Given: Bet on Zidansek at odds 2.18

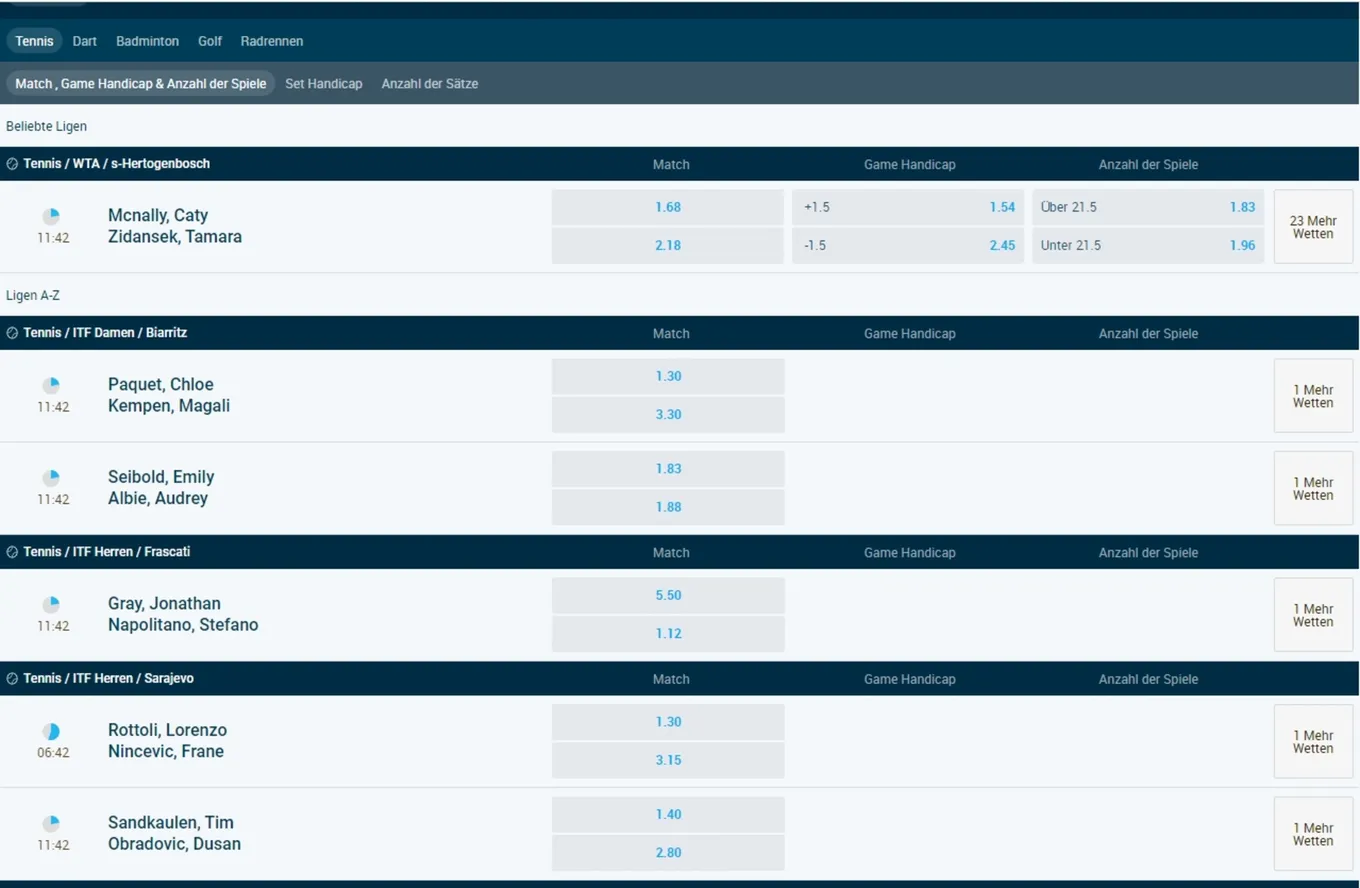Looking at the screenshot, I should (668, 245).
